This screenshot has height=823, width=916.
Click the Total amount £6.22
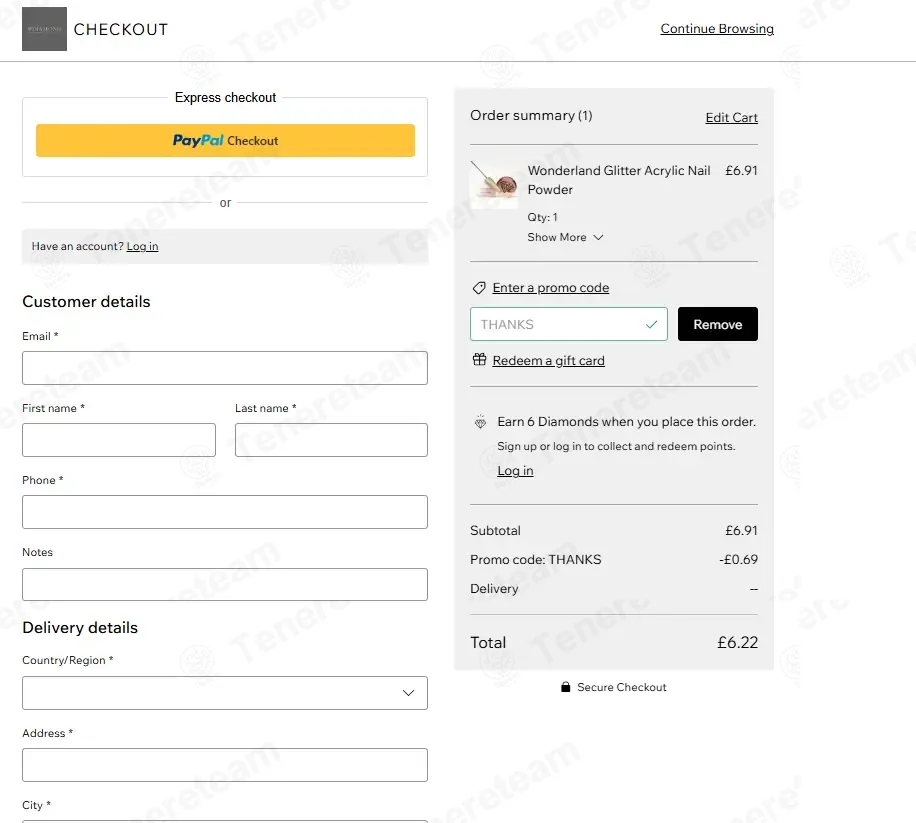pyautogui.click(x=737, y=643)
